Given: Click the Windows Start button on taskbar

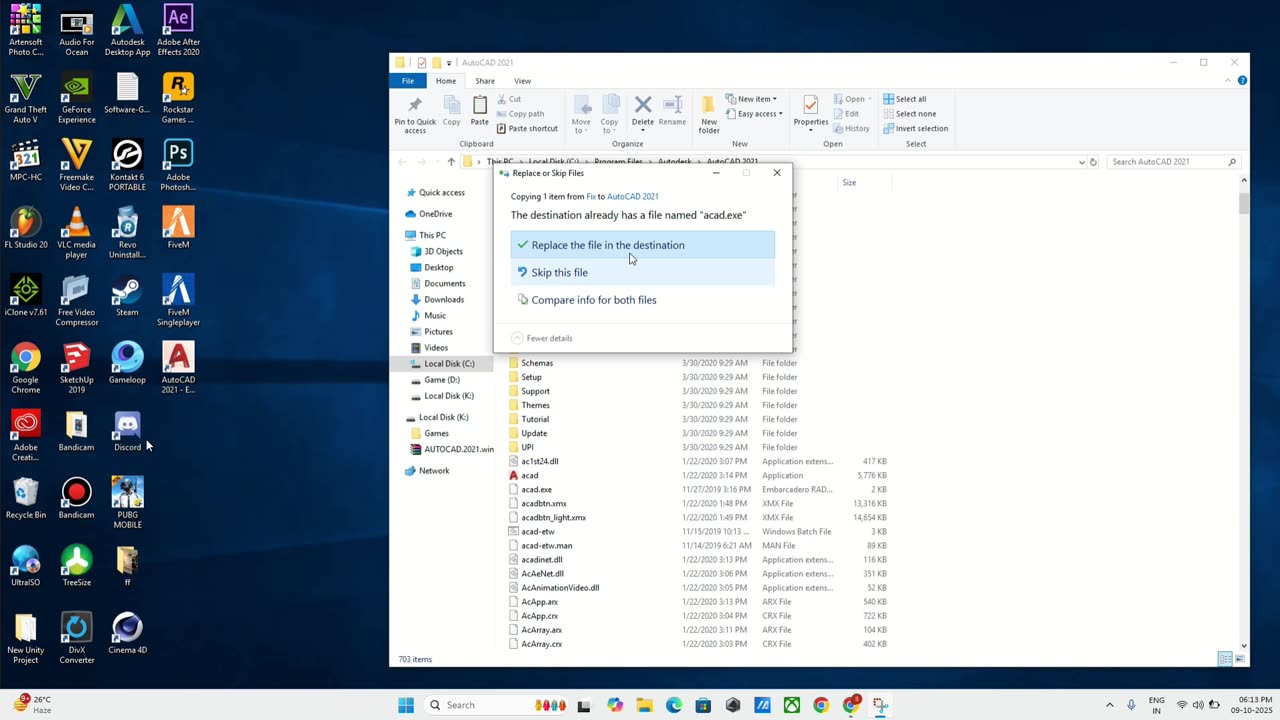Looking at the screenshot, I should click(x=406, y=705).
